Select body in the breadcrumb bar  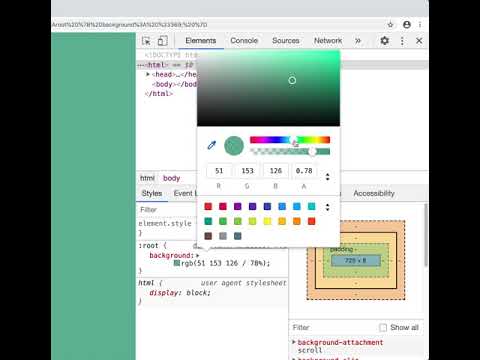[171, 178]
